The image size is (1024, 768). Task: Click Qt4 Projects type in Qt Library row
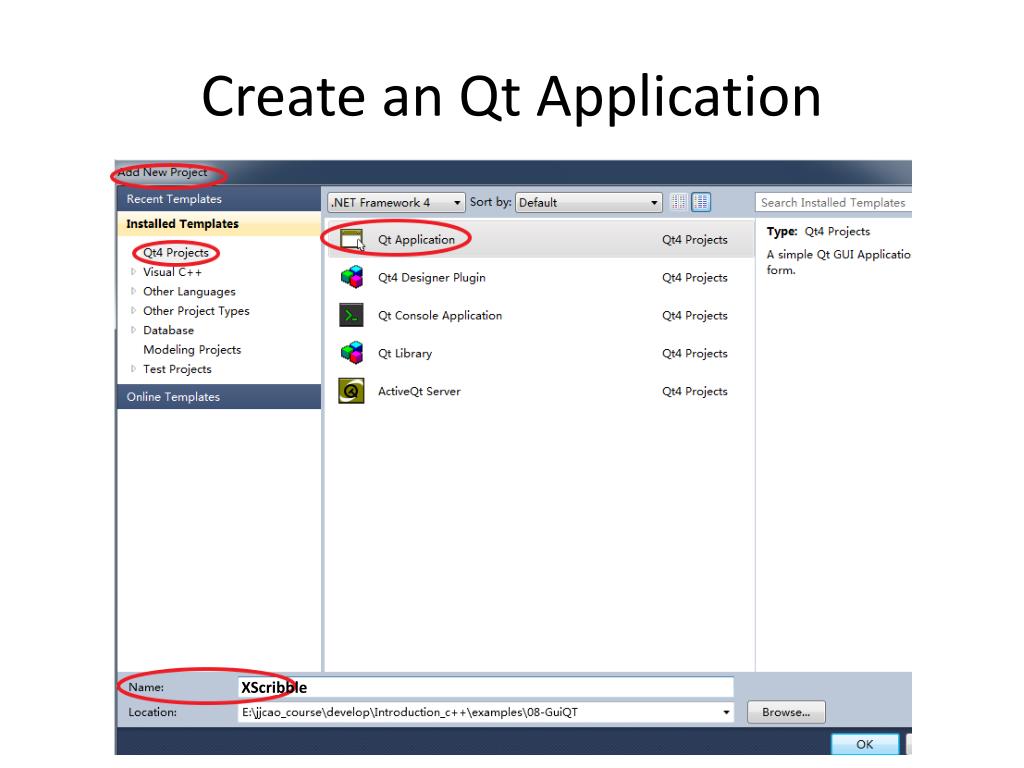(x=695, y=353)
